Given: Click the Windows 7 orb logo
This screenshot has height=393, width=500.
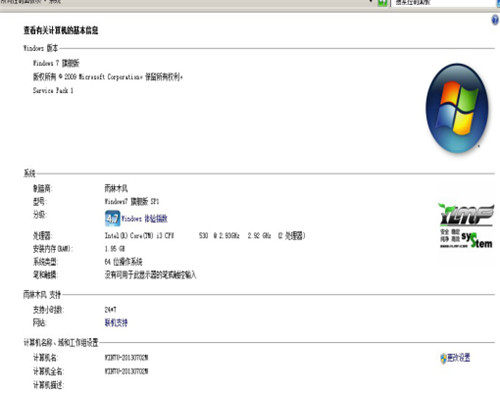Looking at the screenshot, I should point(457,108).
